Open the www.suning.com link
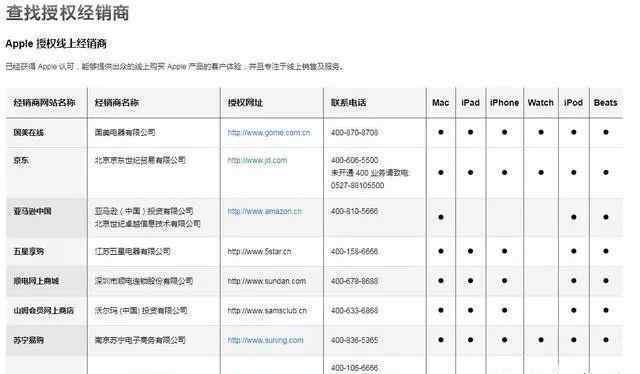This screenshot has width=640, height=374. 265,340
